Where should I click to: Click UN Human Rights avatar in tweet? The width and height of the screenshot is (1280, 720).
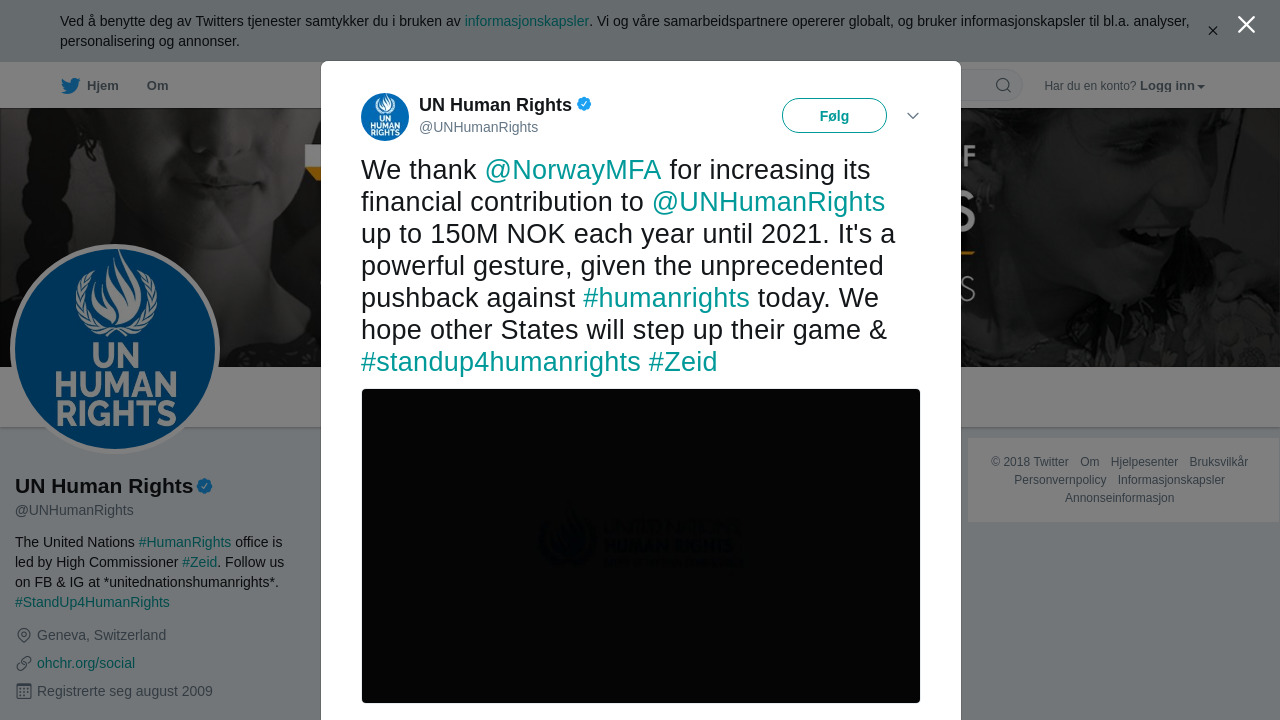click(385, 117)
